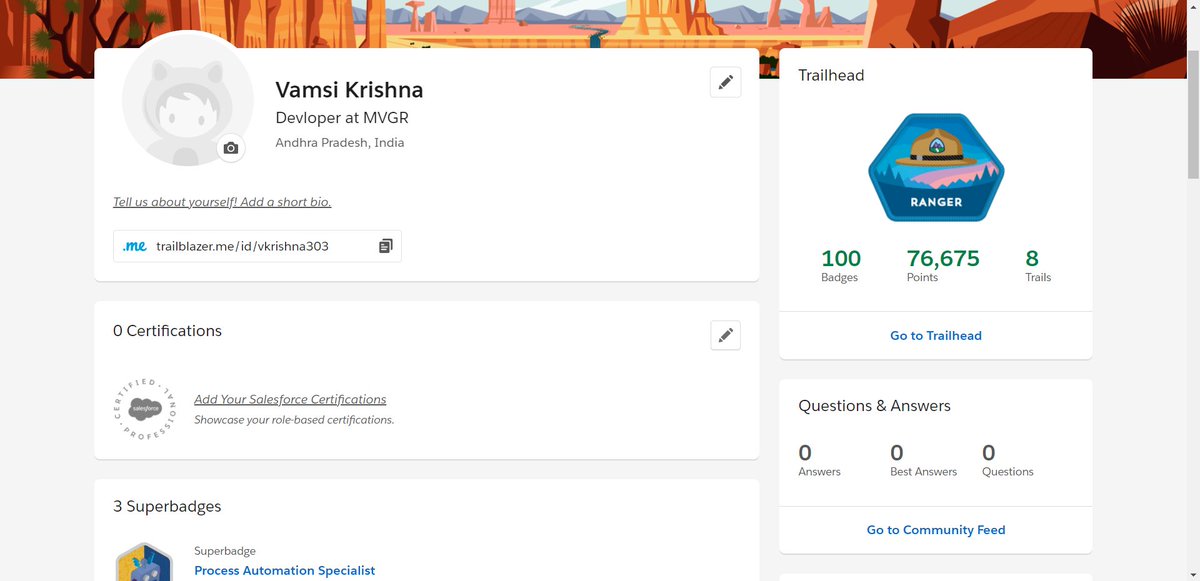Screen dimensions: 1200x581
Task: Edit profile with the pencil icon beside Vamsi Krishna
Action: (x=725, y=82)
